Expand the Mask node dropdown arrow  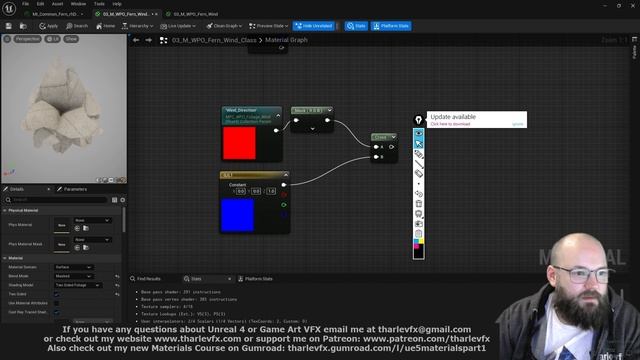329,110
